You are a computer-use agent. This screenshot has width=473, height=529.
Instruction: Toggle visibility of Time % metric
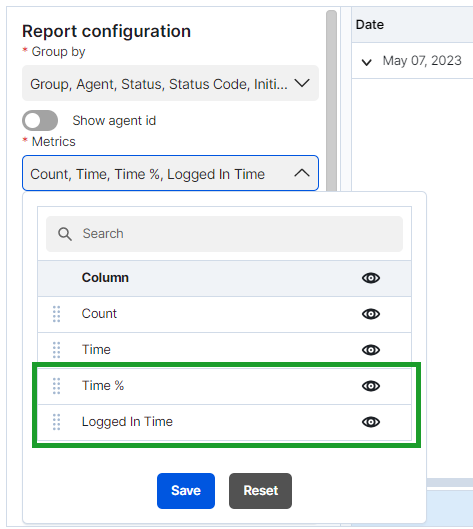click(x=371, y=386)
